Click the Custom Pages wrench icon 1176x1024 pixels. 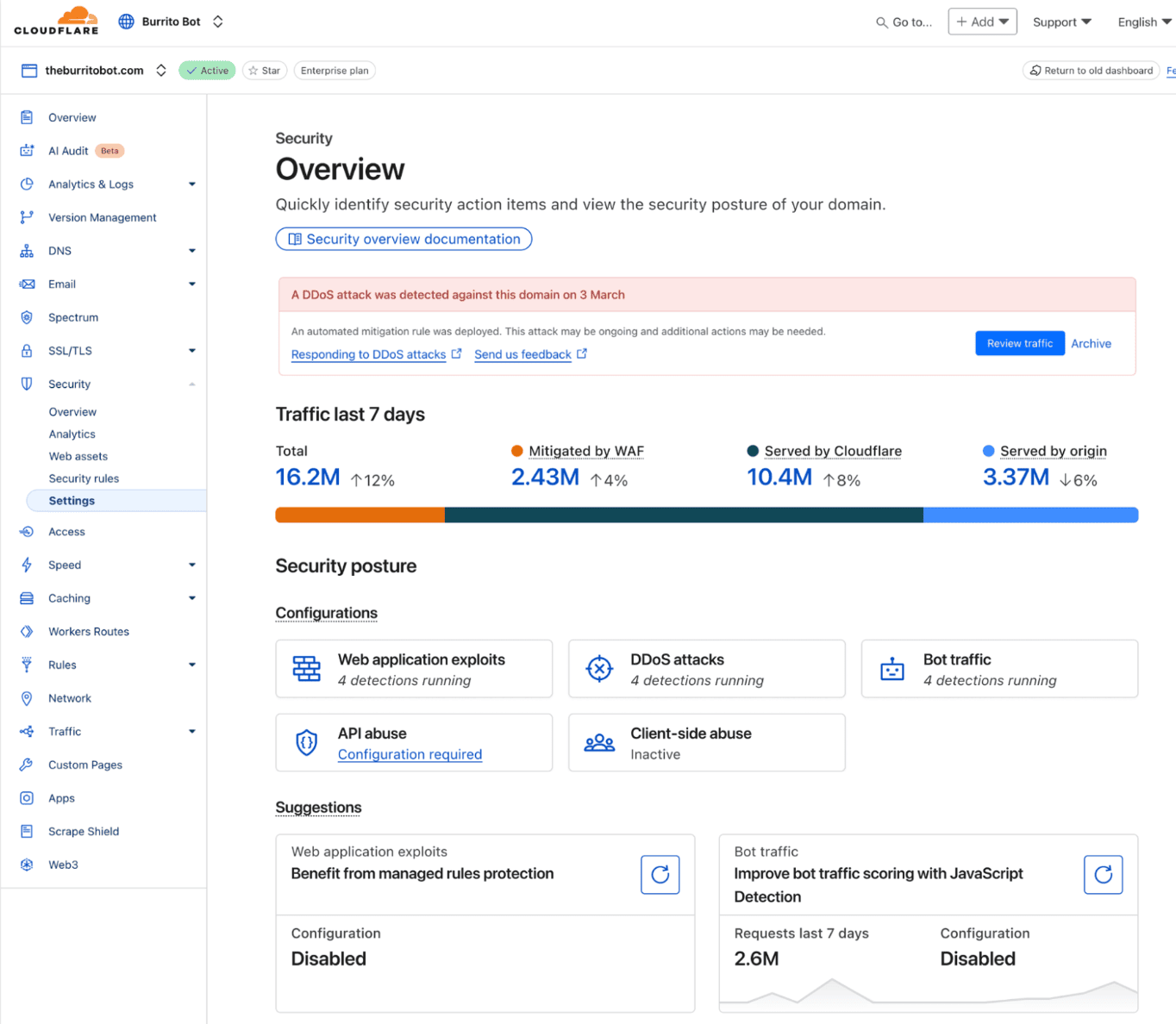point(27,765)
